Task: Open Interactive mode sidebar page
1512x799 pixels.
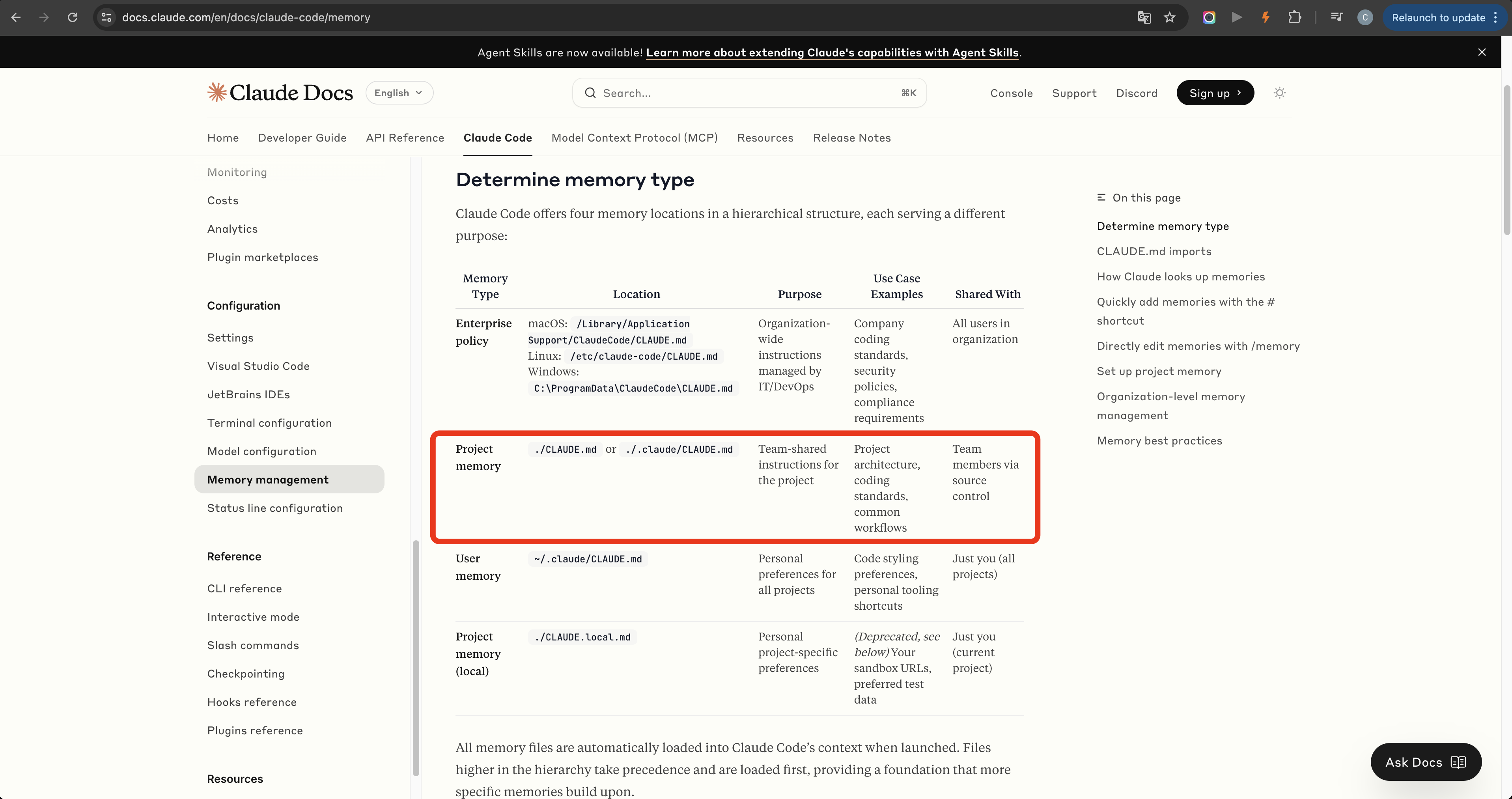Action: (x=253, y=617)
